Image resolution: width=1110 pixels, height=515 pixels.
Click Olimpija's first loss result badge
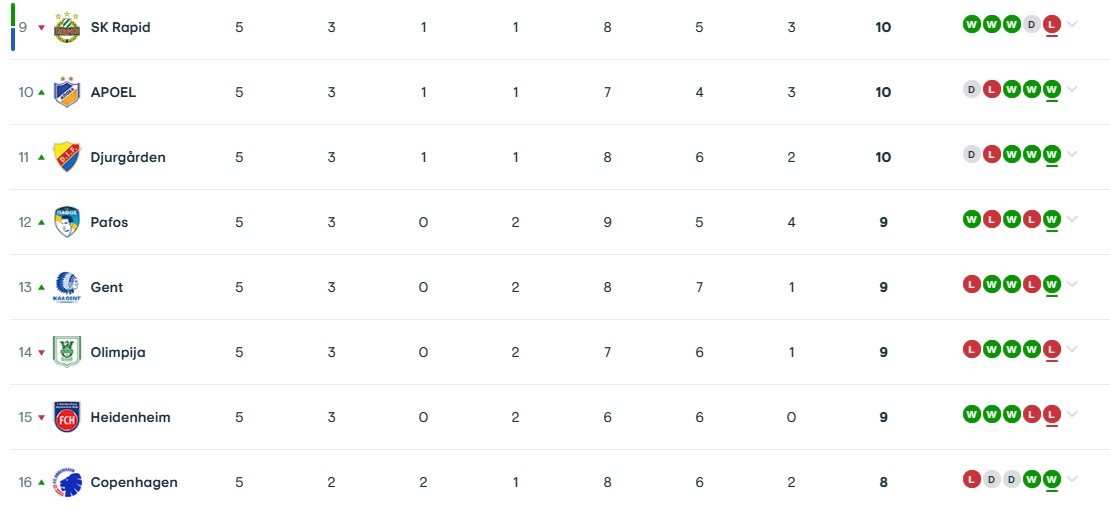coord(972,349)
